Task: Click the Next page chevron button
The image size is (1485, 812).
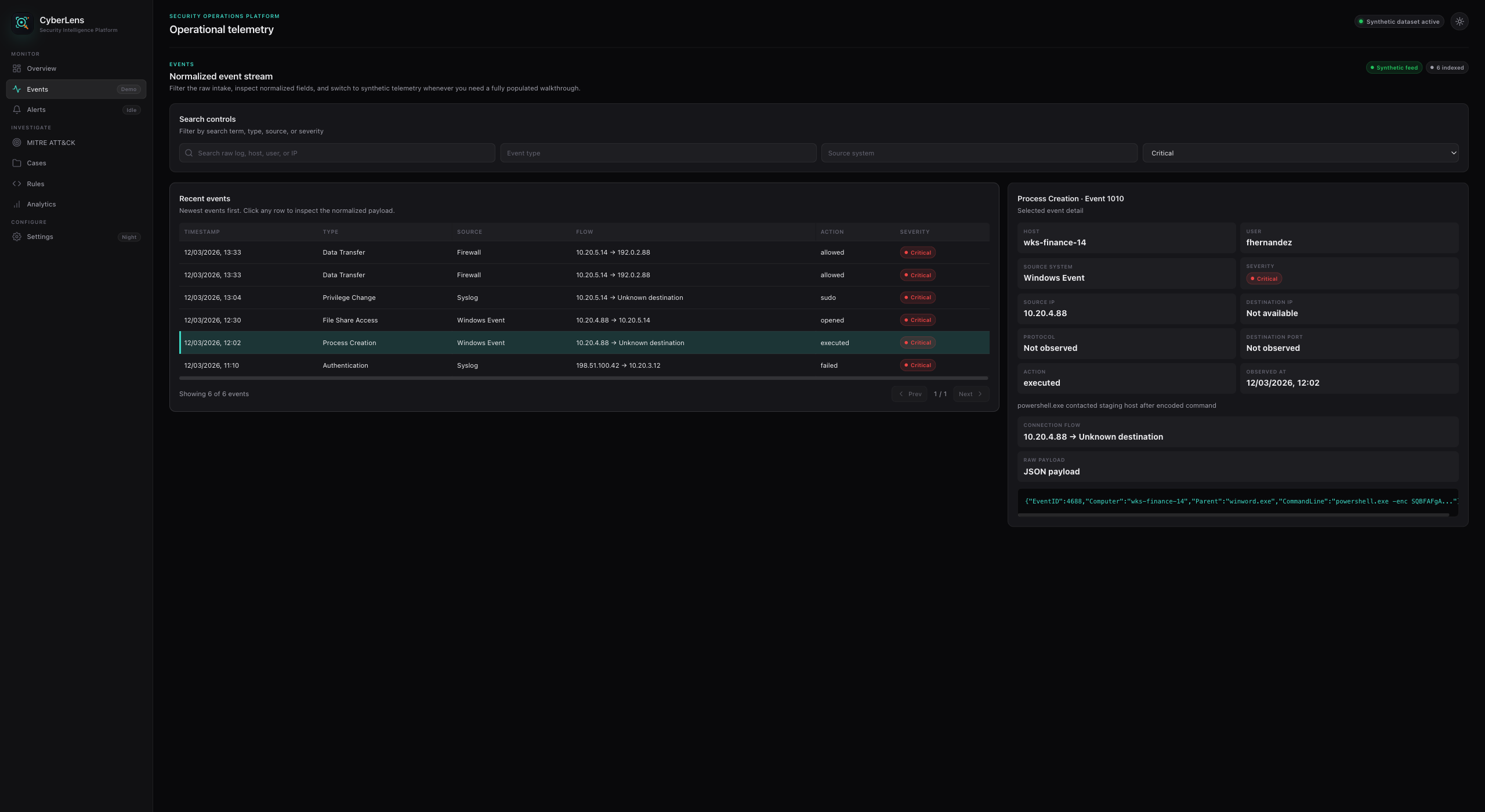Action: tap(970, 394)
